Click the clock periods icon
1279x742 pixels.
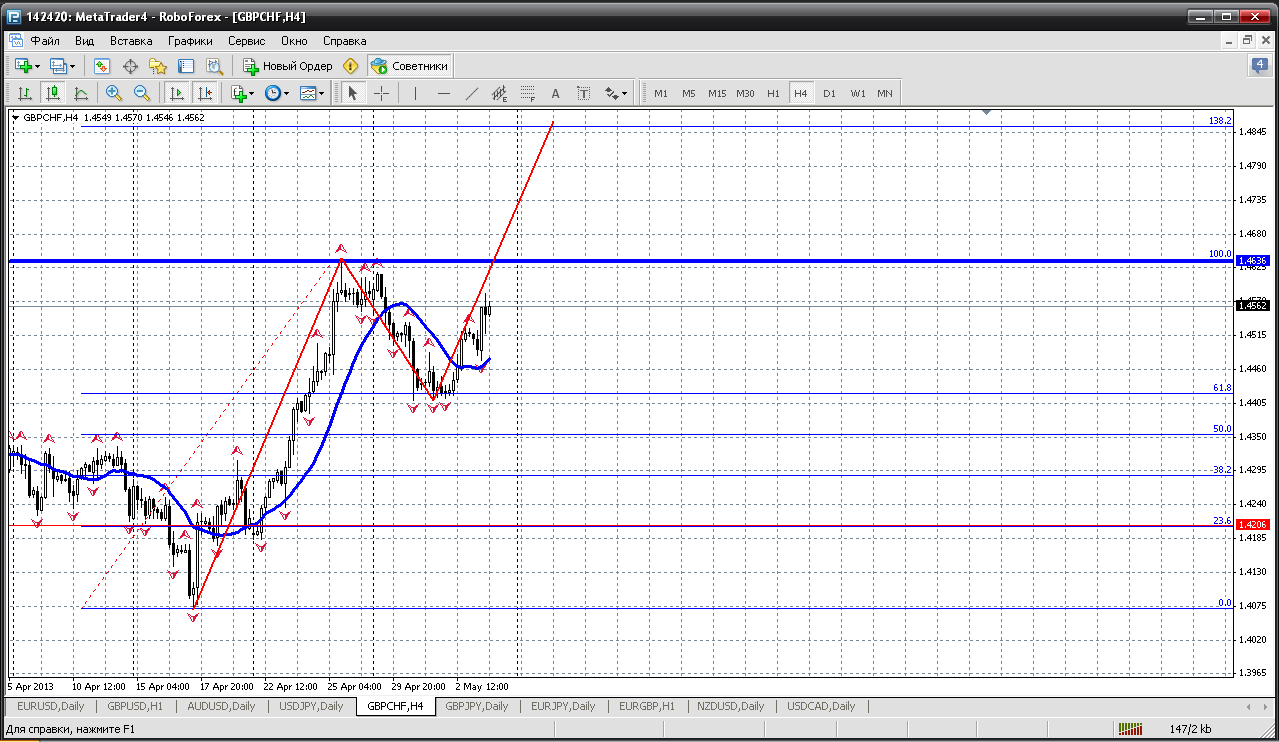[272, 93]
